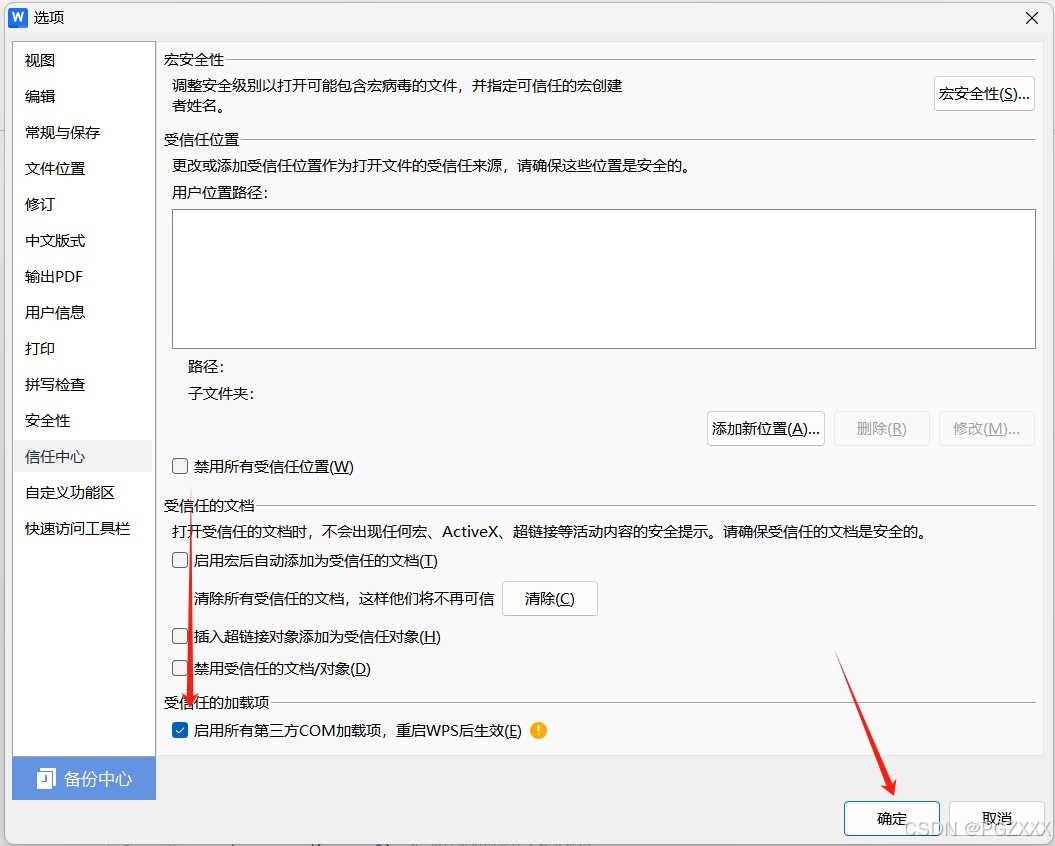Screen dimensions: 1055x846
Task: Select the 视图 category
Action: (x=83, y=60)
